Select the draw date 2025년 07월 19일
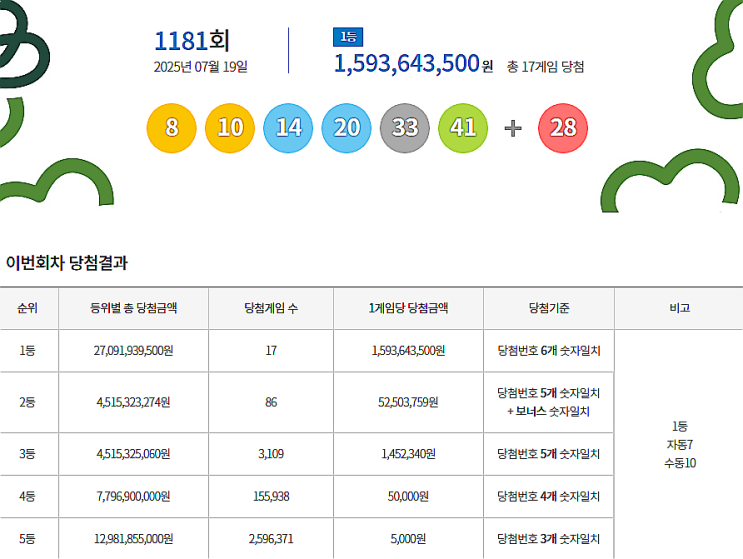743x559 pixels. point(200,67)
